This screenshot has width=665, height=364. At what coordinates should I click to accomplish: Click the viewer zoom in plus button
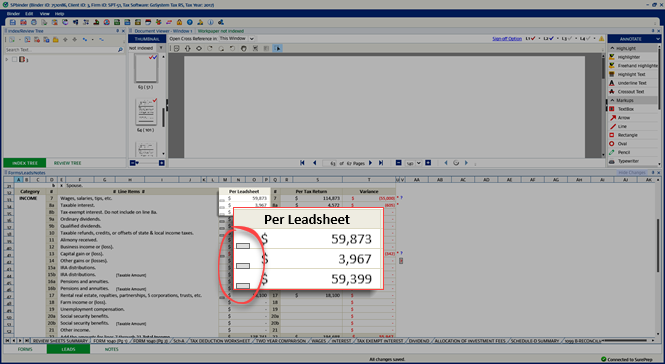coord(428,163)
